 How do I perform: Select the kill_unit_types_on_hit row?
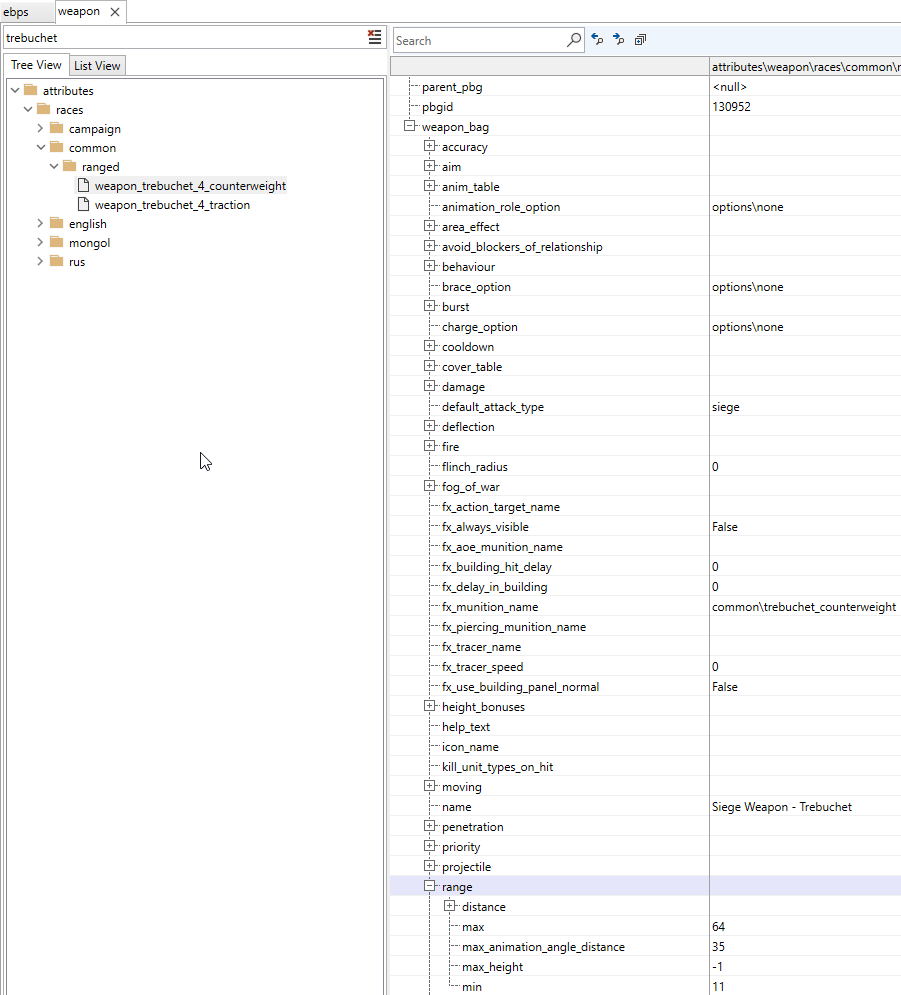[x=645, y=767]
